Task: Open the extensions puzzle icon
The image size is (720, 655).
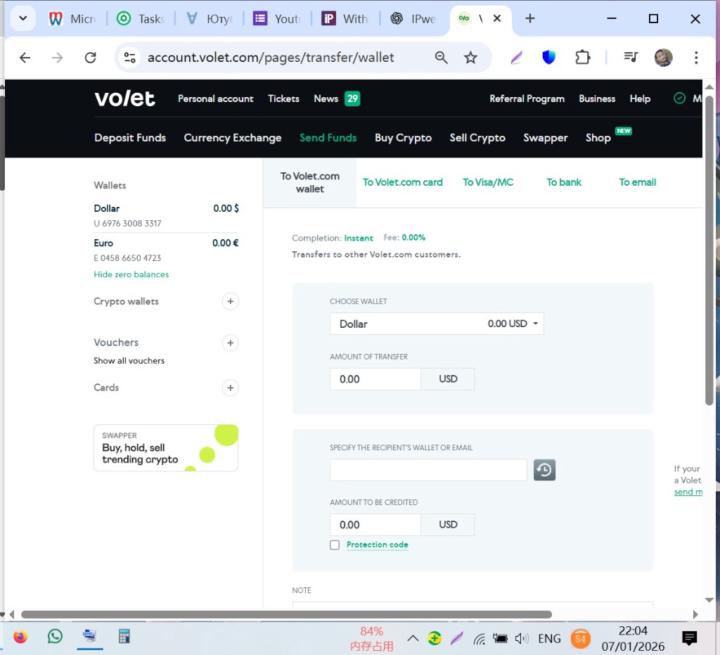Action: click(x=582, y=57)
